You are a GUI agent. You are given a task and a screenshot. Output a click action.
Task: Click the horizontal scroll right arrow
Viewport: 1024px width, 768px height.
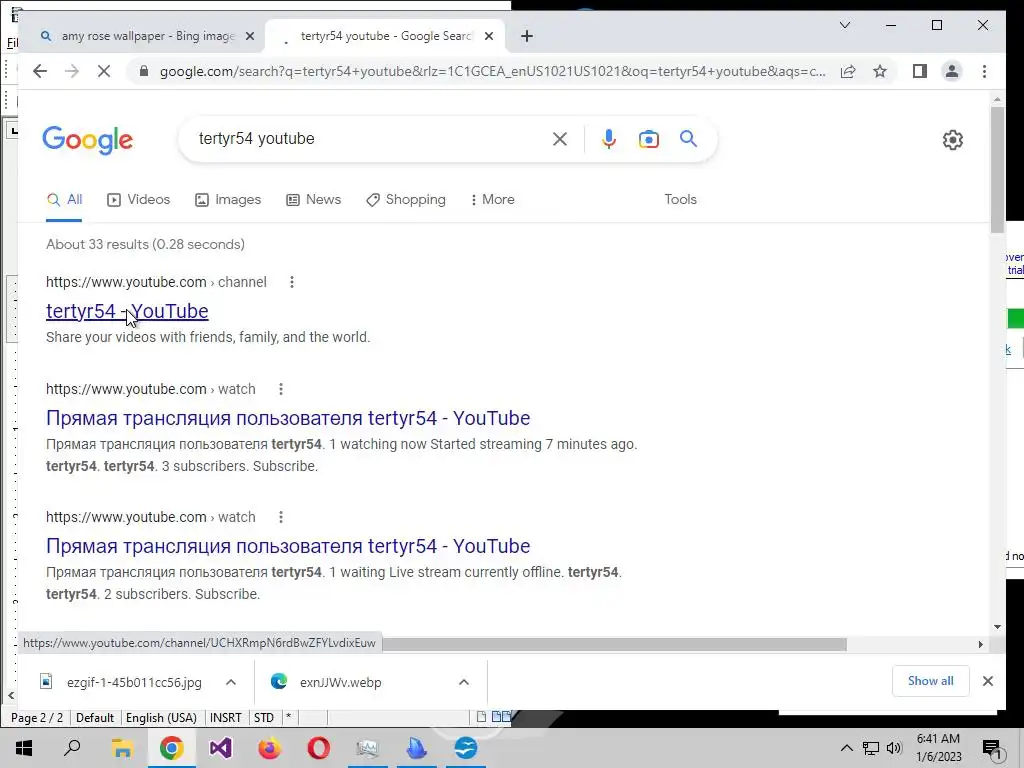[x=980, y=645]
